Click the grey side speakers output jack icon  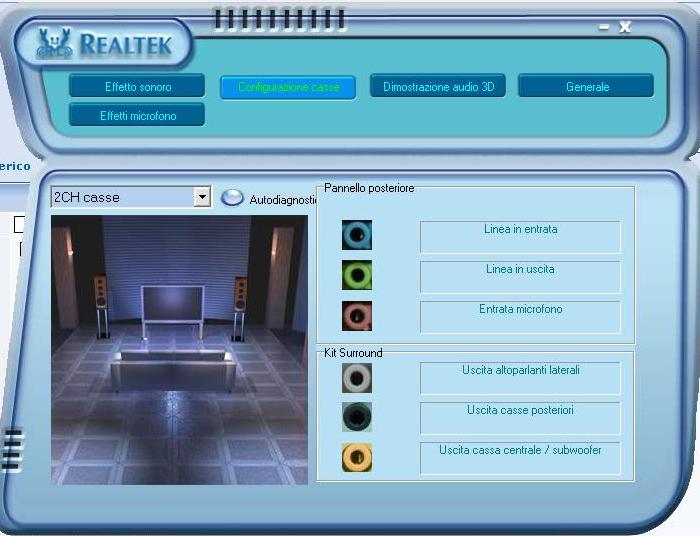click(357, 378)
